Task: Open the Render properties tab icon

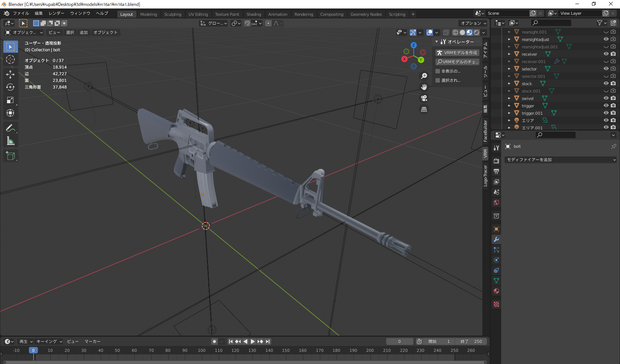Action: [x=496, y=161]
